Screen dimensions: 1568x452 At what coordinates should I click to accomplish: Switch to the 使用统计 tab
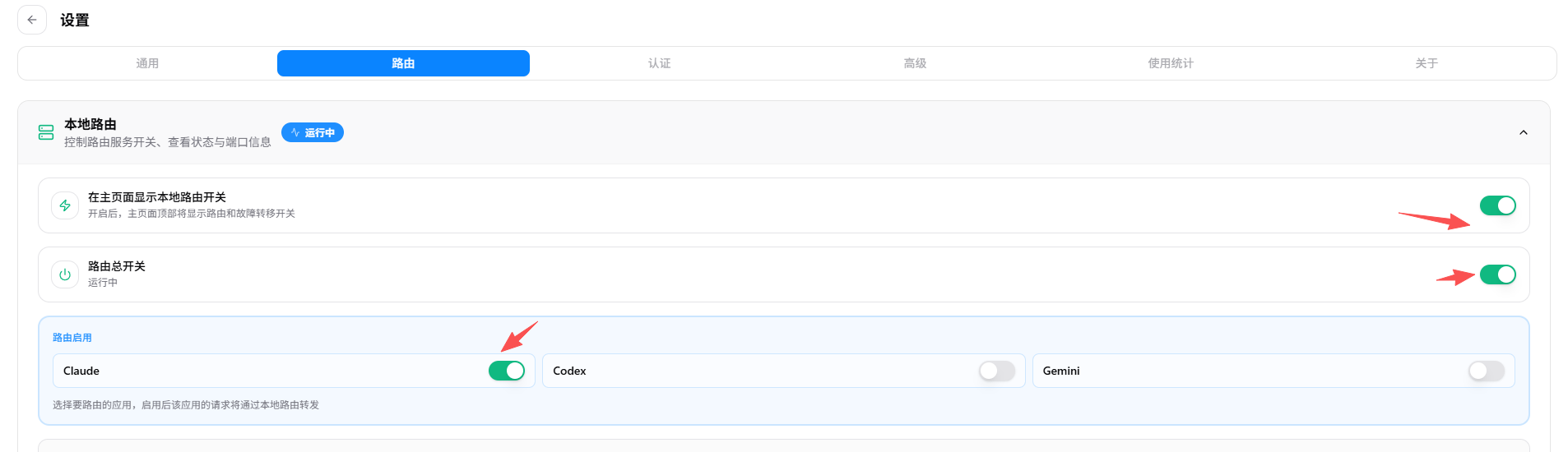pos(1171,63)
